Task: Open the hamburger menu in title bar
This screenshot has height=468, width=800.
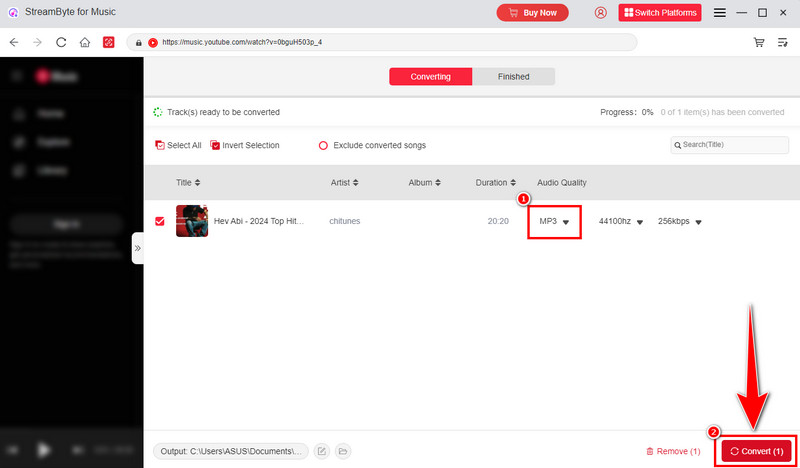Action: 719,13
